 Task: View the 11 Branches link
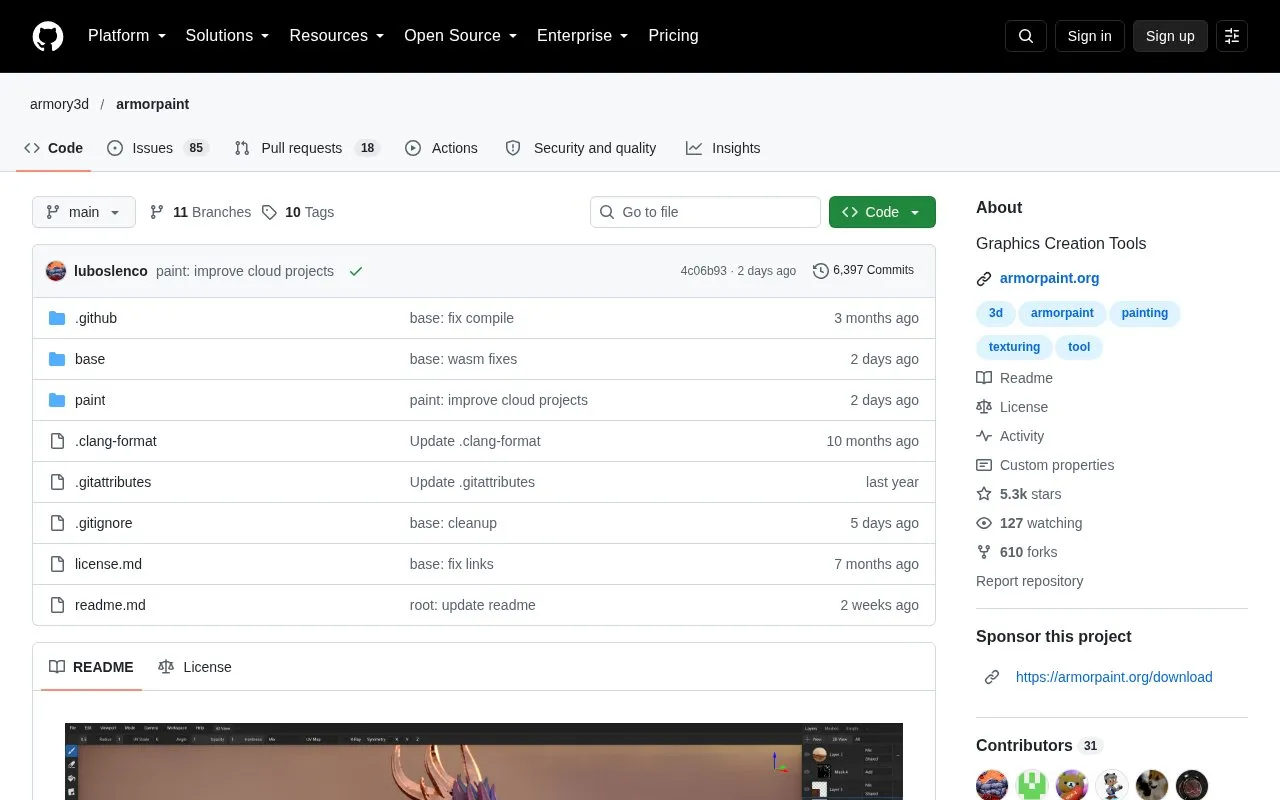pos(201,212)
